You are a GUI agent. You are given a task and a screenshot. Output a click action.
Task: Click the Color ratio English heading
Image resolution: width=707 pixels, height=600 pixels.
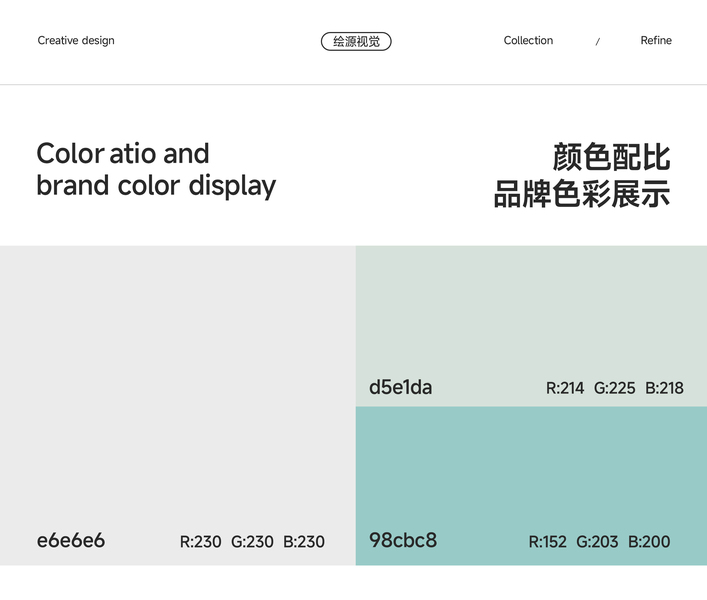point(123,154)
